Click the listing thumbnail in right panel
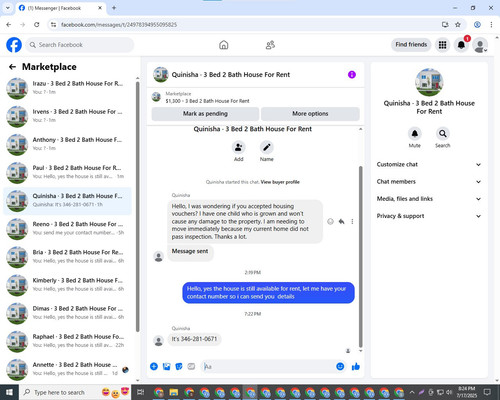 429,82
